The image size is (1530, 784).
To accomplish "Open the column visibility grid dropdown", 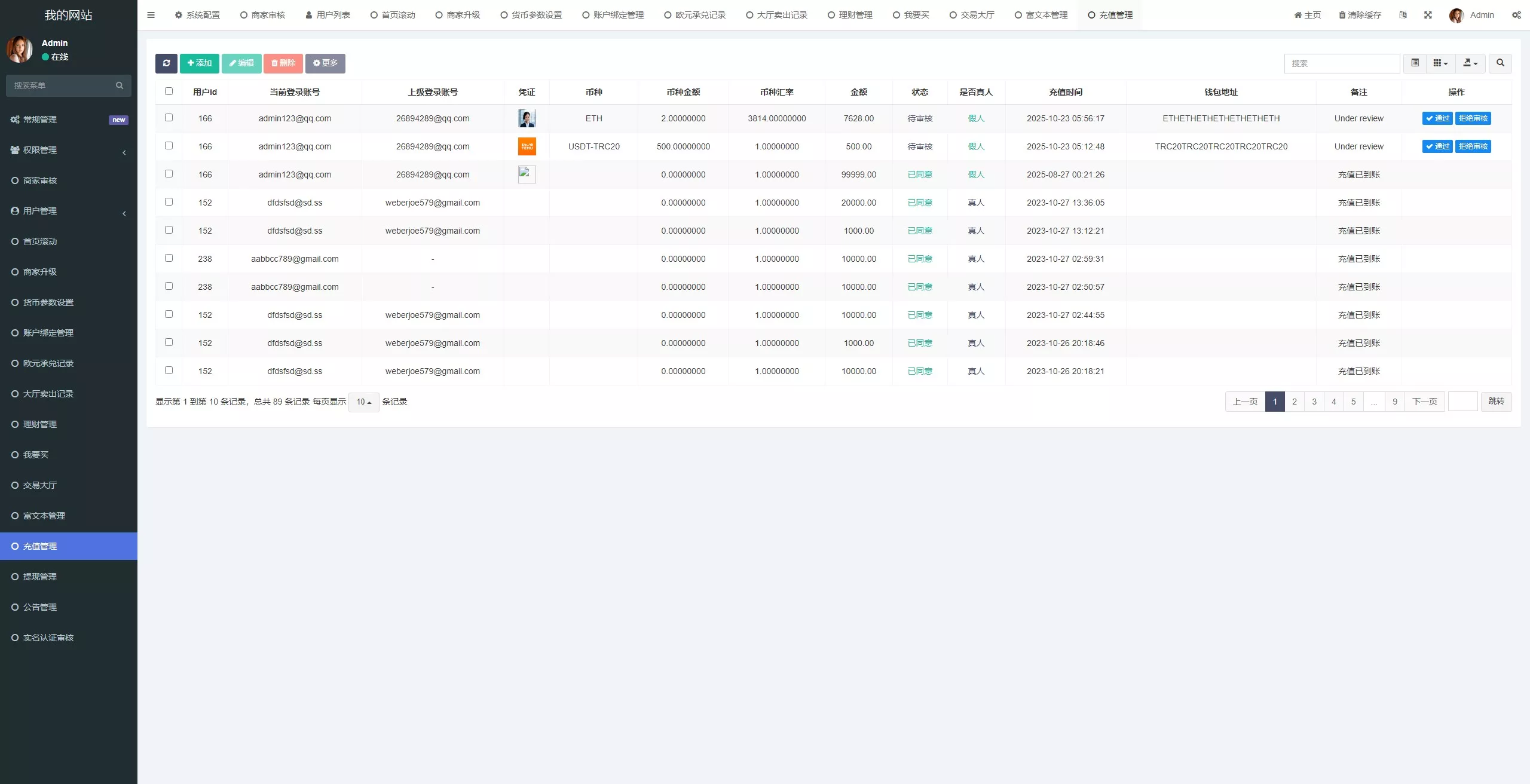I will pyautogui.click(x=1440, y=63).
